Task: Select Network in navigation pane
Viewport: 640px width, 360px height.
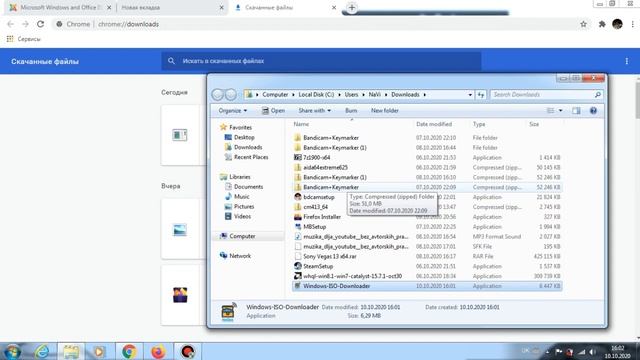Action: pos(235,256)
